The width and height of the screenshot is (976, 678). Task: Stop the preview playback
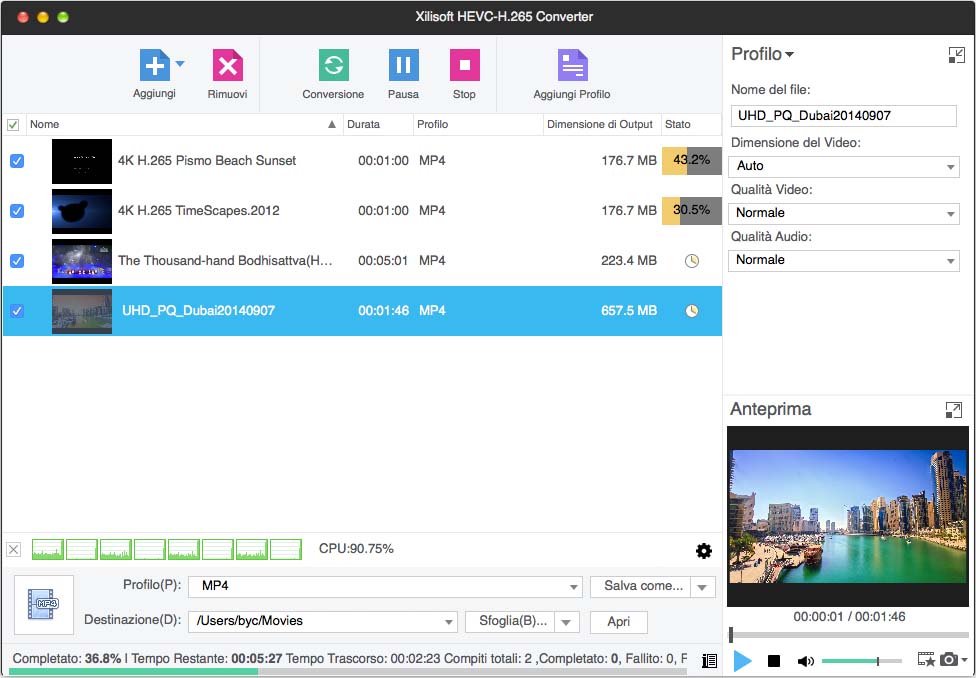click(x=774, y=661)
